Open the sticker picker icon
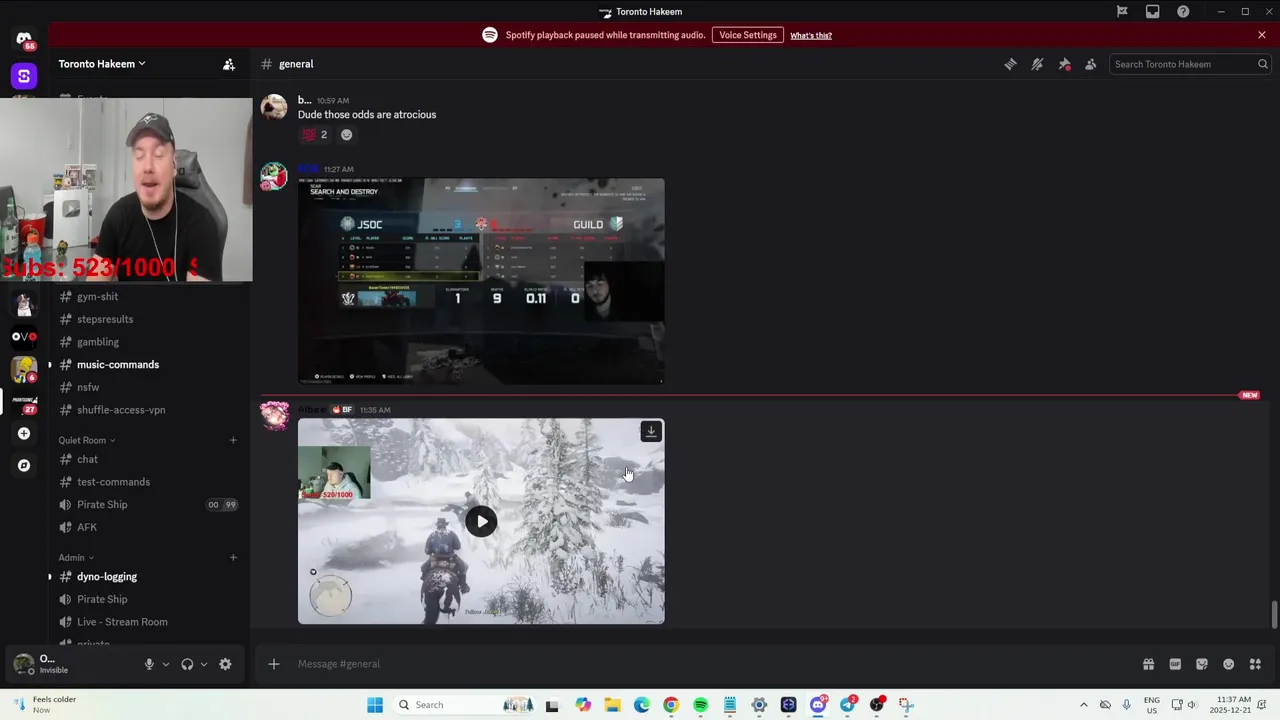The height and width of the screenshot is (720, 1280). point(1202,664)
